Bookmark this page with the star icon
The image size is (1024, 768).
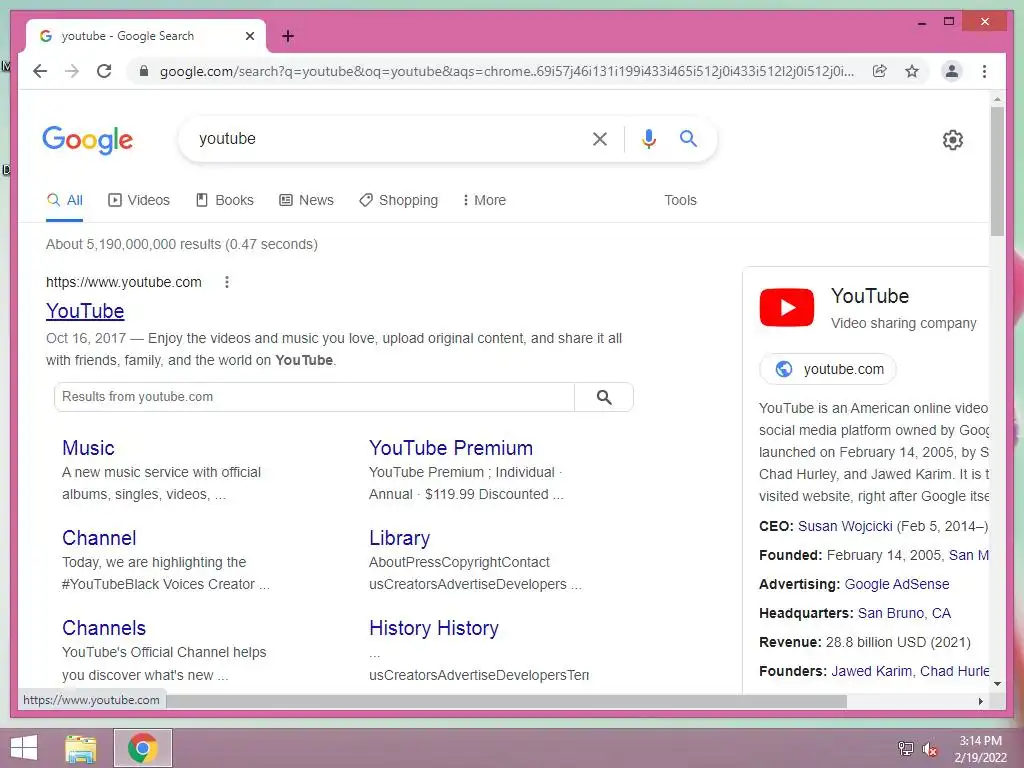tap(912, 71)
